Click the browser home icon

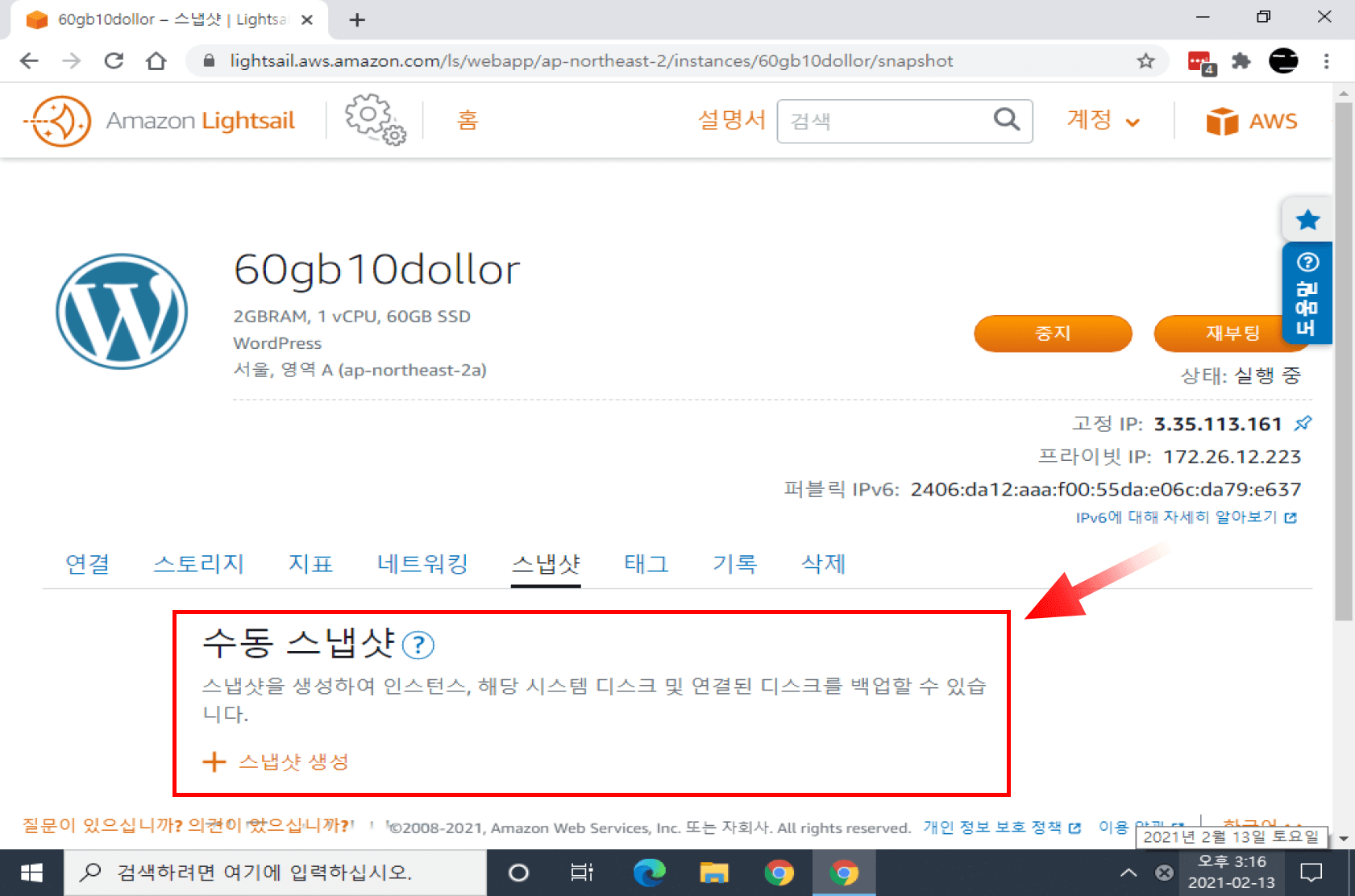156,60
